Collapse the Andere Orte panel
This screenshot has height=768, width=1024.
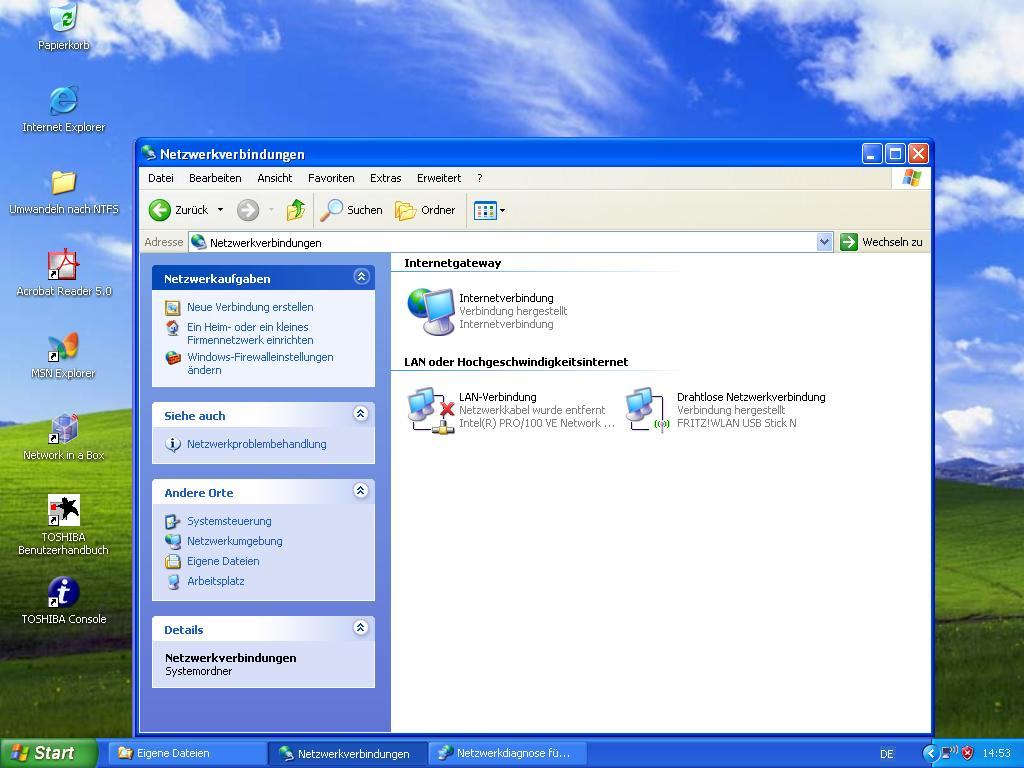(360, 490)
